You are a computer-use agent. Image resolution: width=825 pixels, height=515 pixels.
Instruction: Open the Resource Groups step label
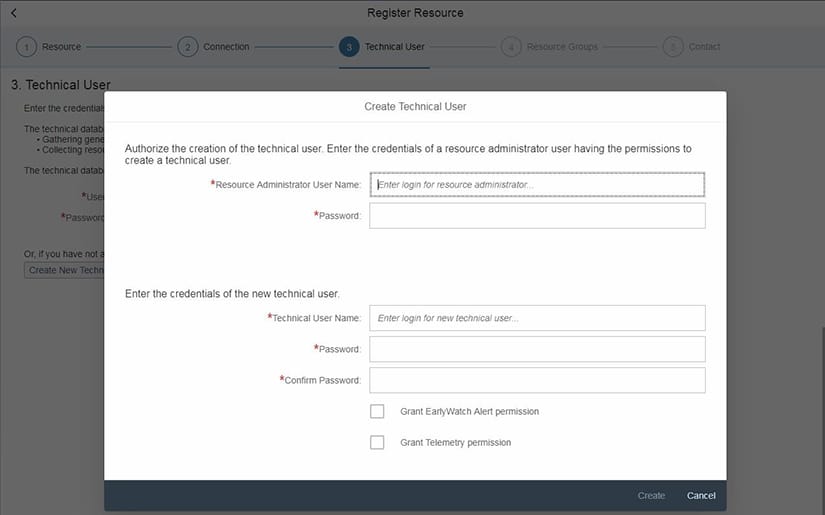562,47
